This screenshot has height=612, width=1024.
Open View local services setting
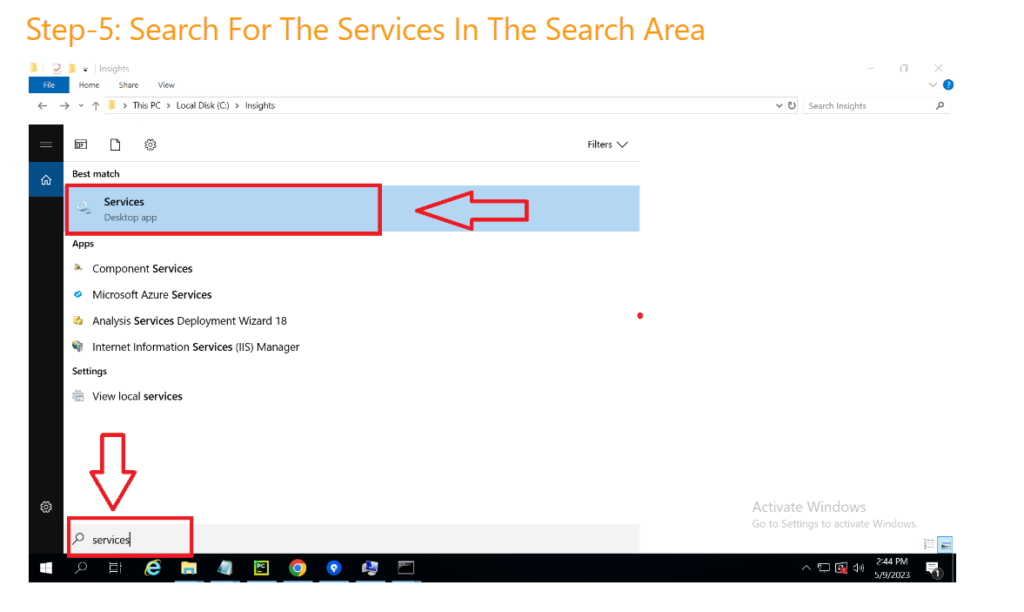click(137, 397)
